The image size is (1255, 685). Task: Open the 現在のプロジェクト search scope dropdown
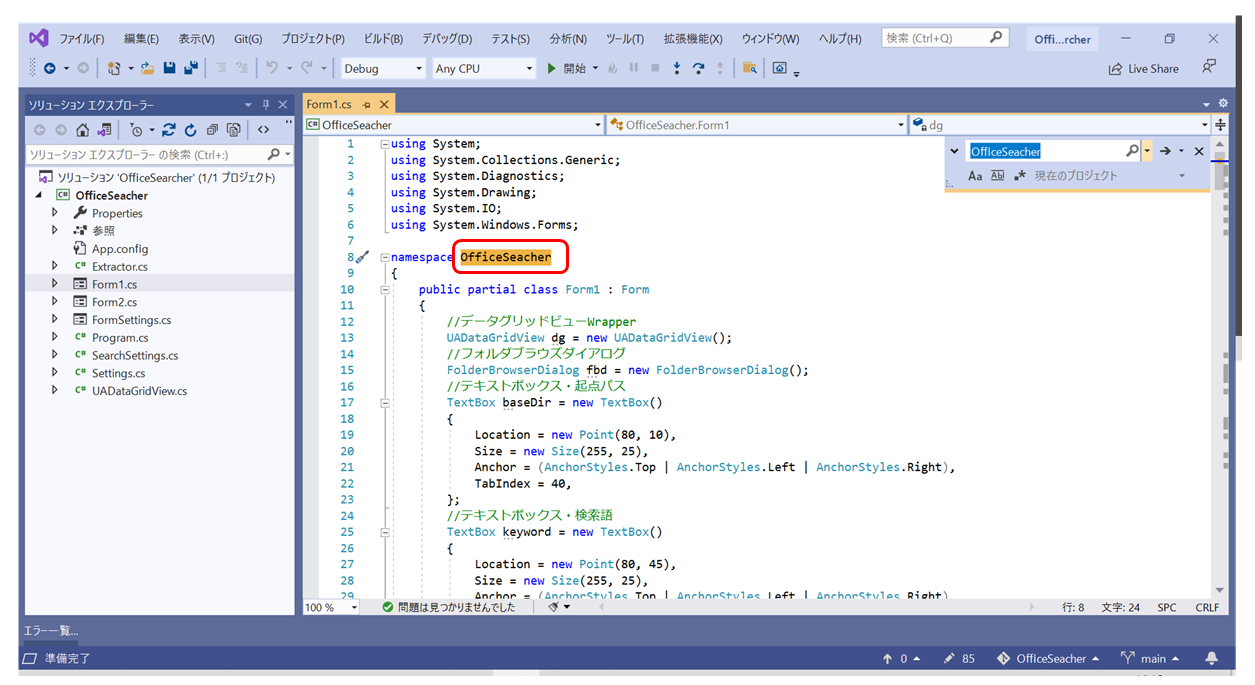click(x=1108, y=176)
